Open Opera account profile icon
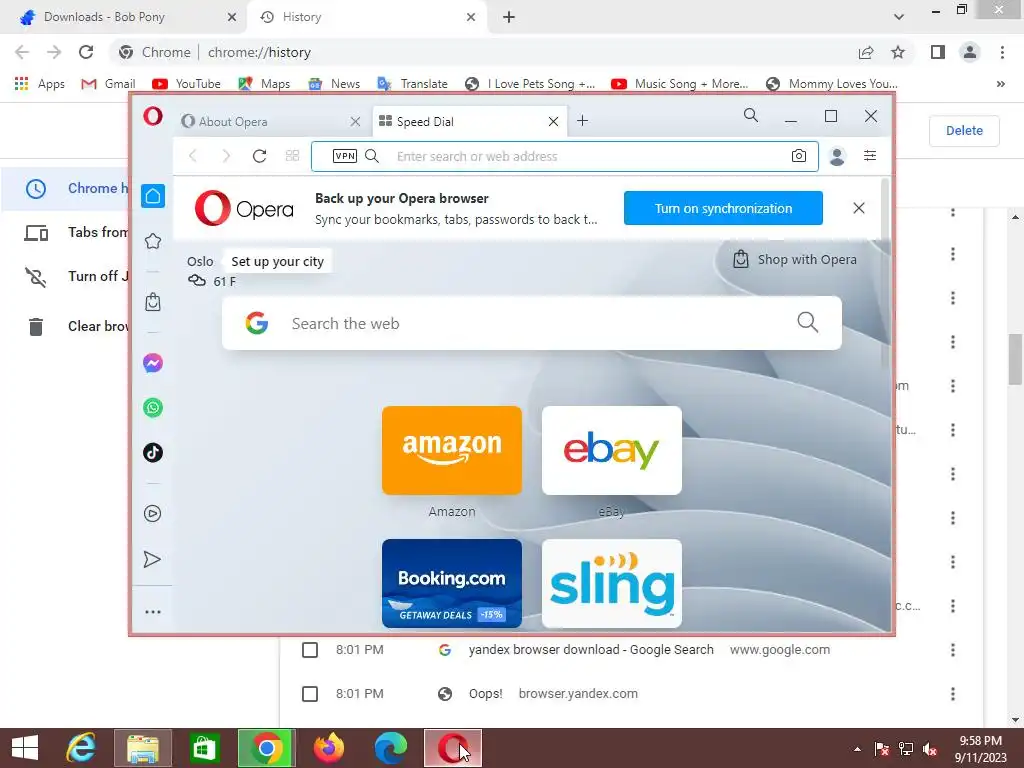The height and width of the screenshot is (768, 1024). [x=837, y=156]
